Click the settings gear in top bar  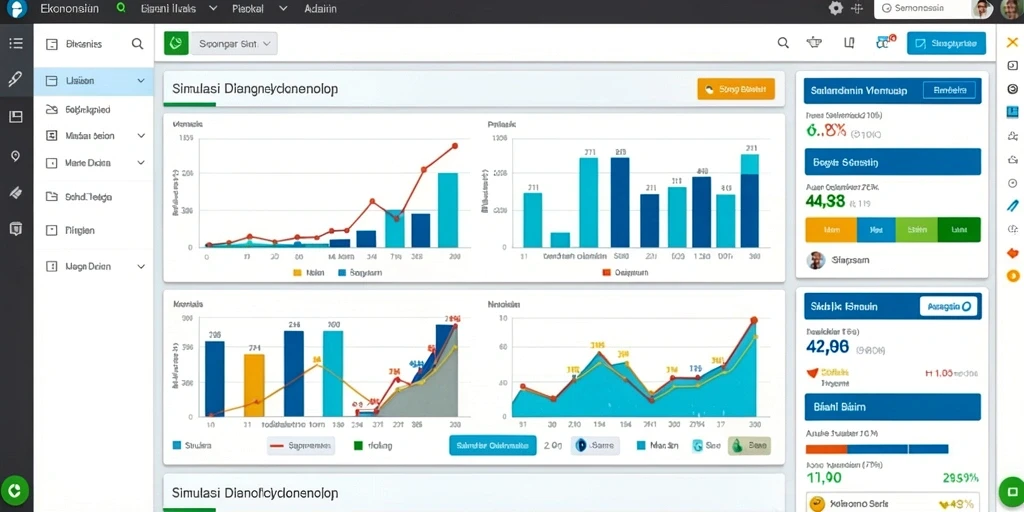836,8
